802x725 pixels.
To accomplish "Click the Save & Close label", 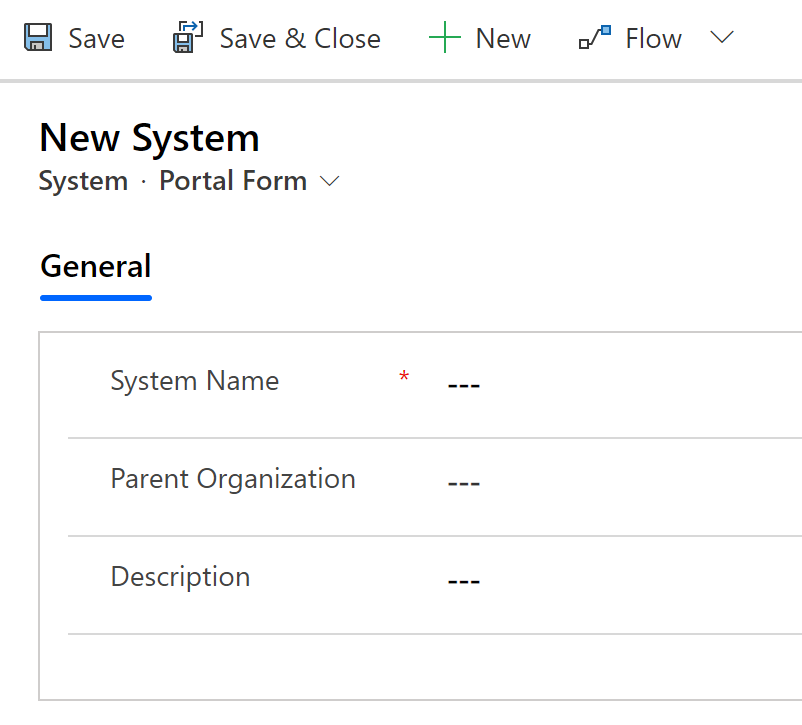I will click(x=300, y=39).
